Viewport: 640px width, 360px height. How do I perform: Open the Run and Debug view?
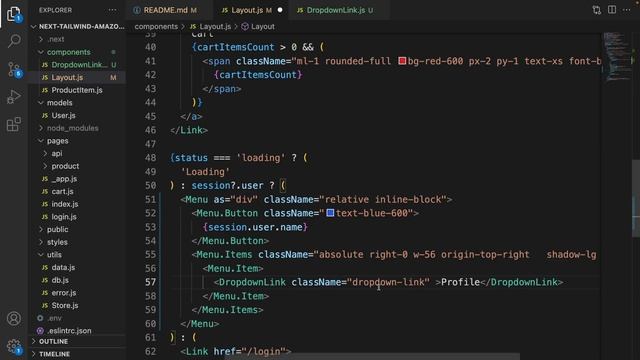click(x=14, y=97)
